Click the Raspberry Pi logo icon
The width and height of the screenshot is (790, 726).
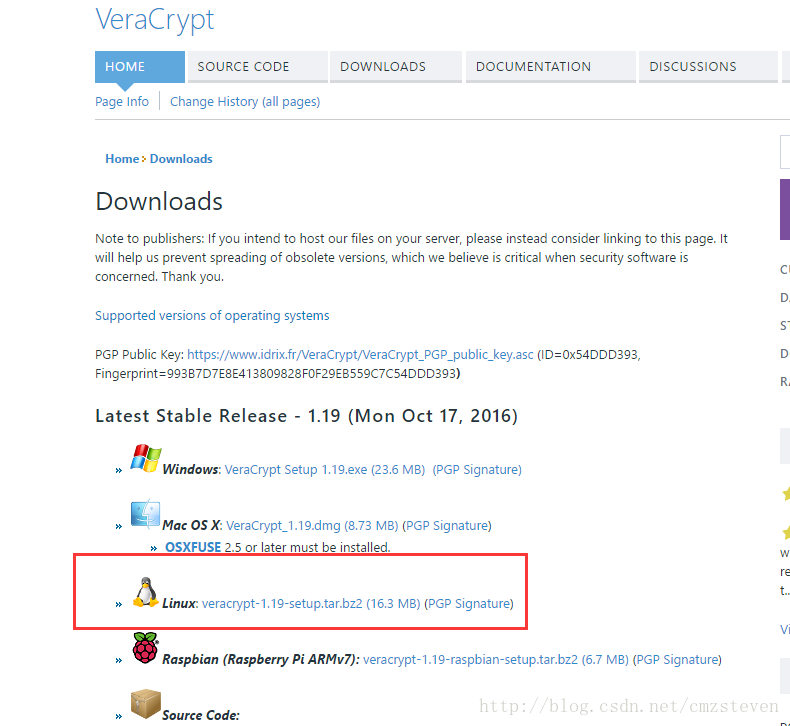[x=145, y=648]
